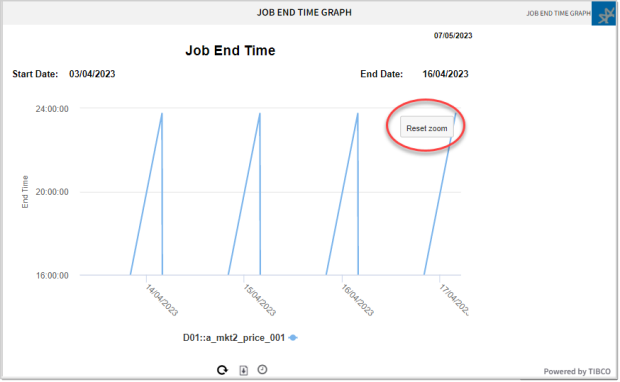Click the Reset zoom button
The image size is (620, 382).
(x=427, y=127)
